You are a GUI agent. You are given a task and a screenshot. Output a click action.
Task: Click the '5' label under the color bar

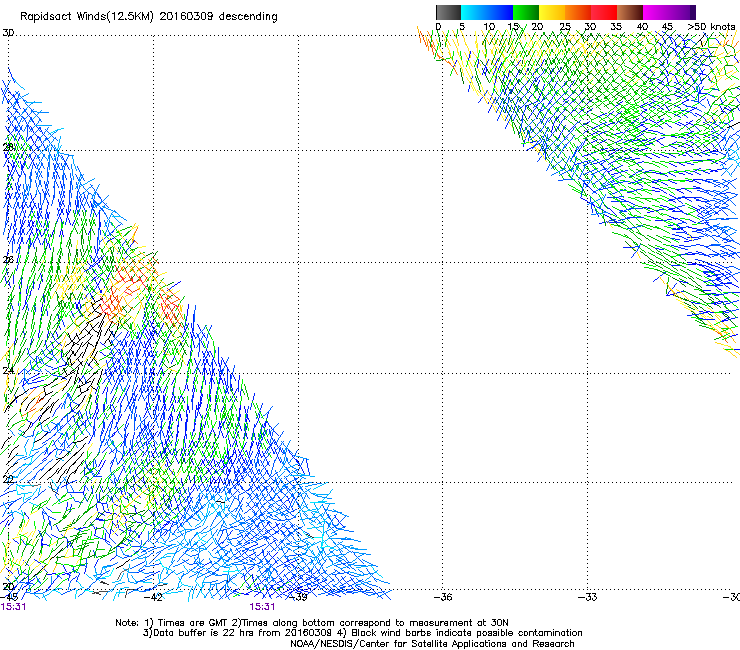462,27
